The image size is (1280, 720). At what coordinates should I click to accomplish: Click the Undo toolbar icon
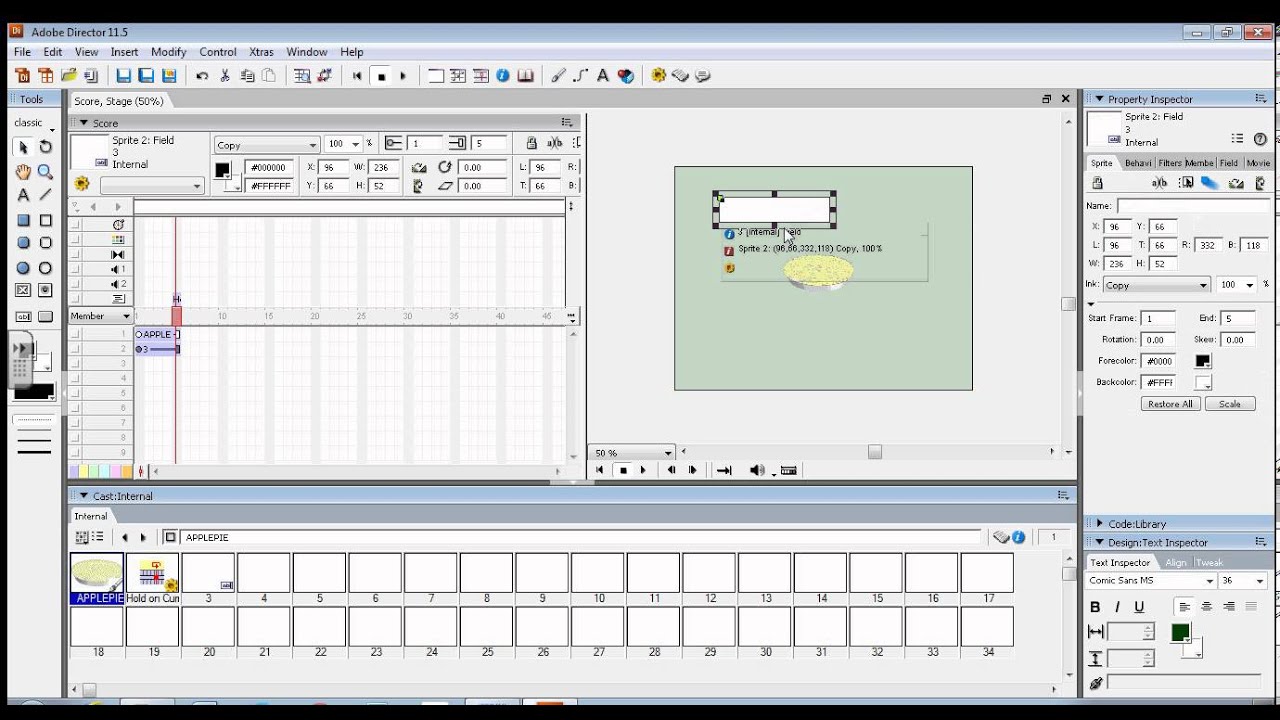point(202,75)
